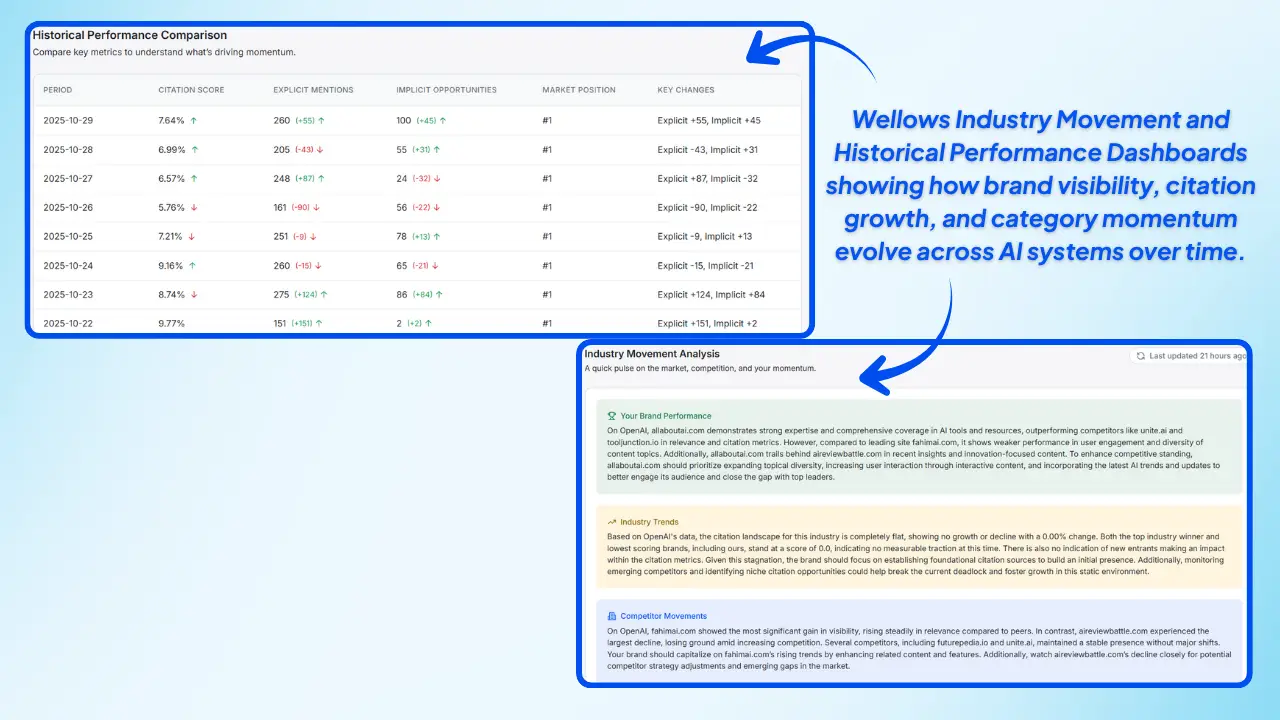Click the refresh icon beside Last updated badge
This screenshot has width=1280, height=720.
[1140, 355]
